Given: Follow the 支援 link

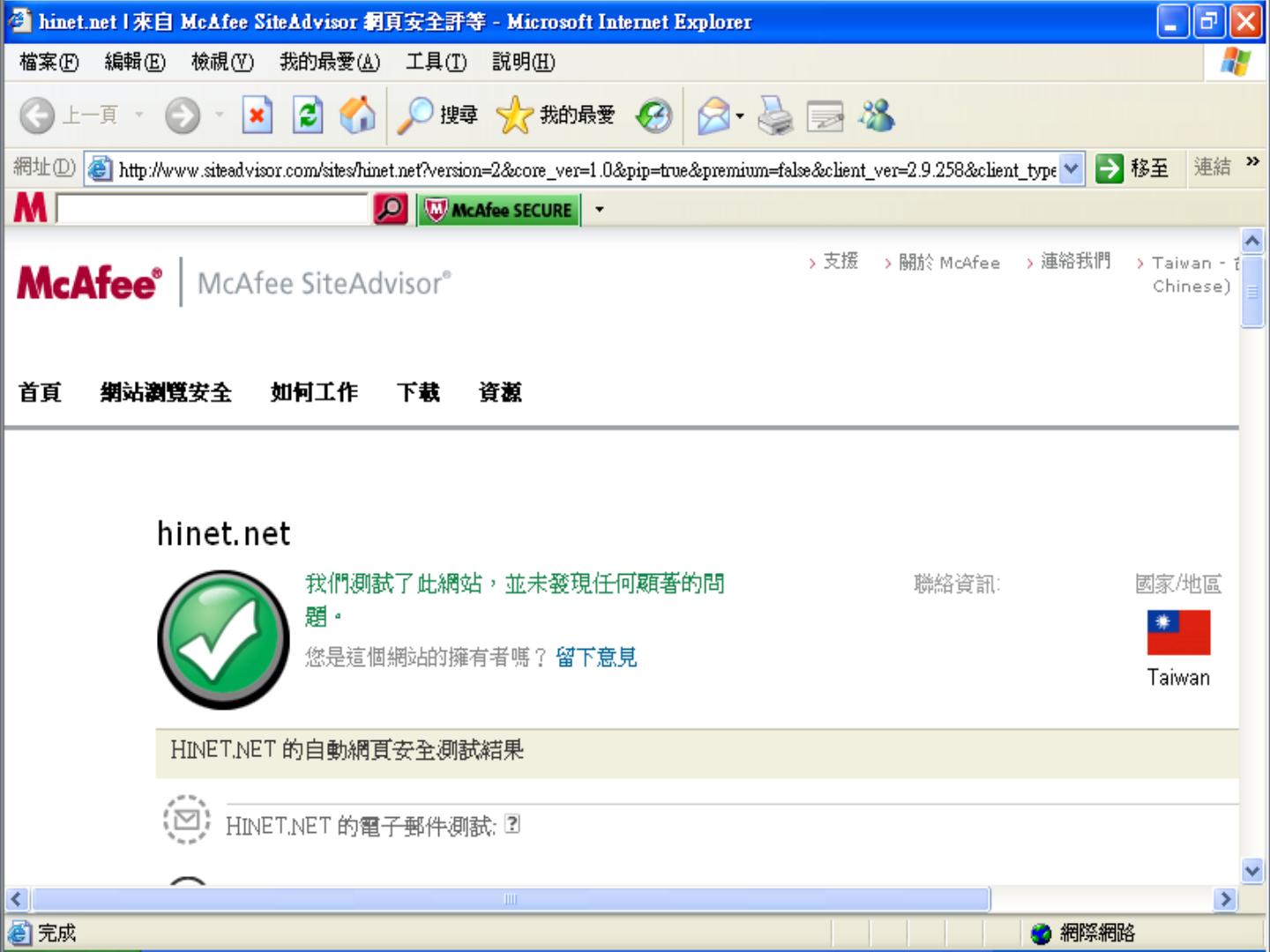Looking at the screenshot, I should coord(840,261).
